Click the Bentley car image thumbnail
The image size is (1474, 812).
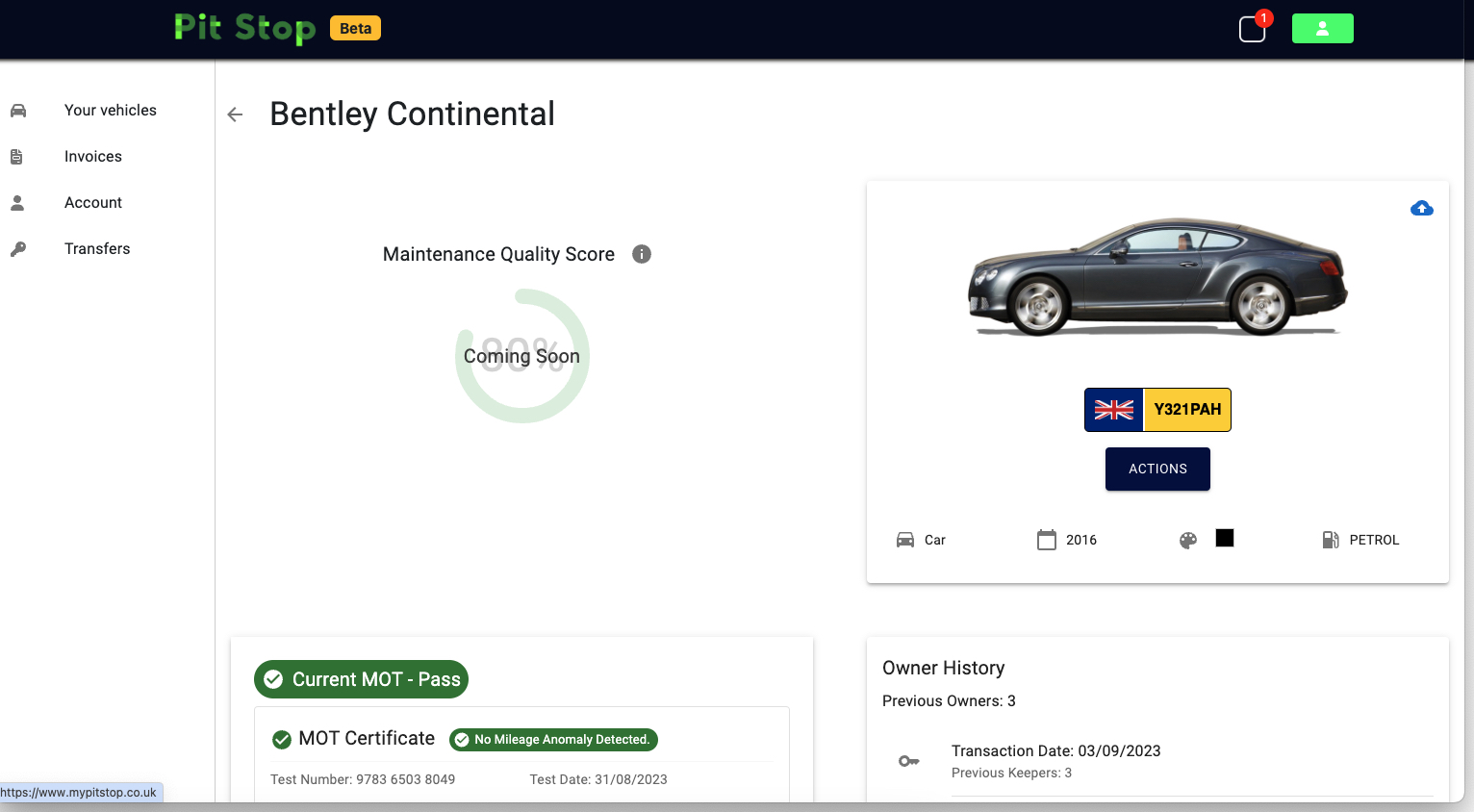pos(1157,278)
